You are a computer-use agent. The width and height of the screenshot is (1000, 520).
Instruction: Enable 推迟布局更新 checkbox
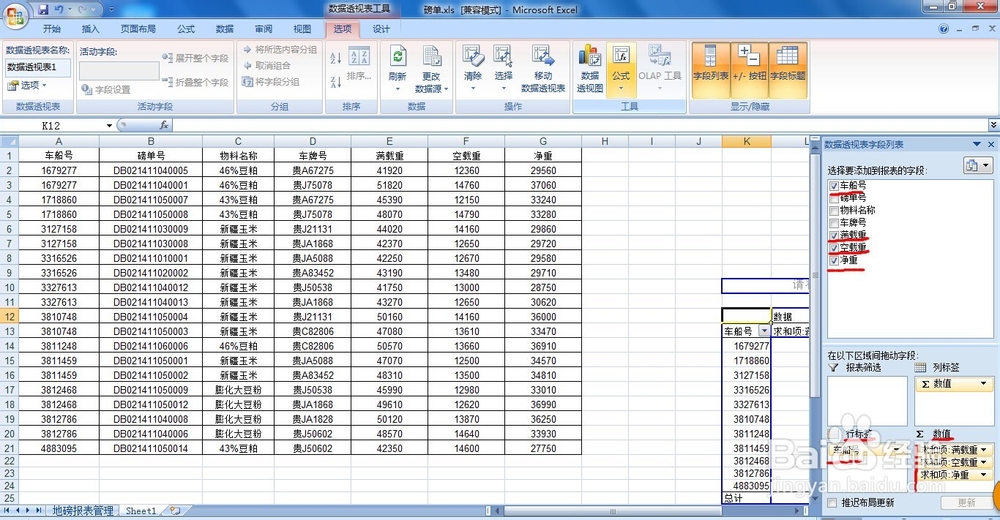point(832,503)
